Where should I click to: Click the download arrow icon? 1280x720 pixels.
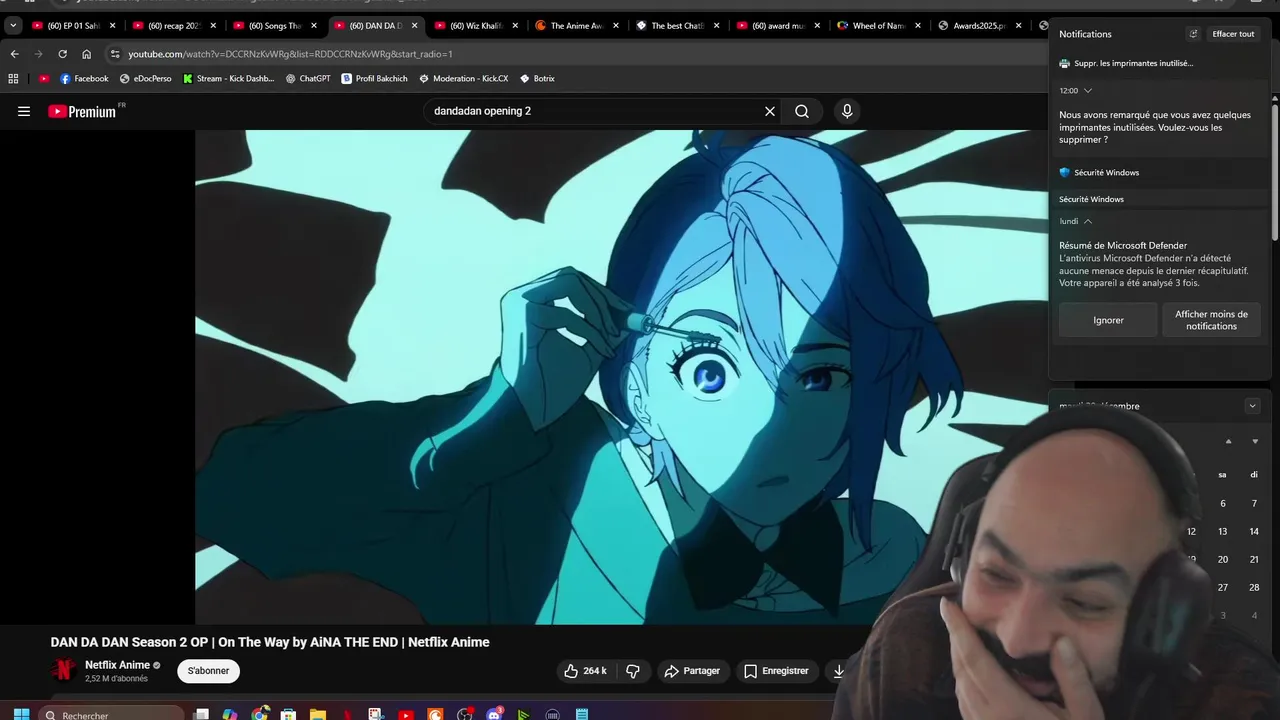tap(839, 671)
